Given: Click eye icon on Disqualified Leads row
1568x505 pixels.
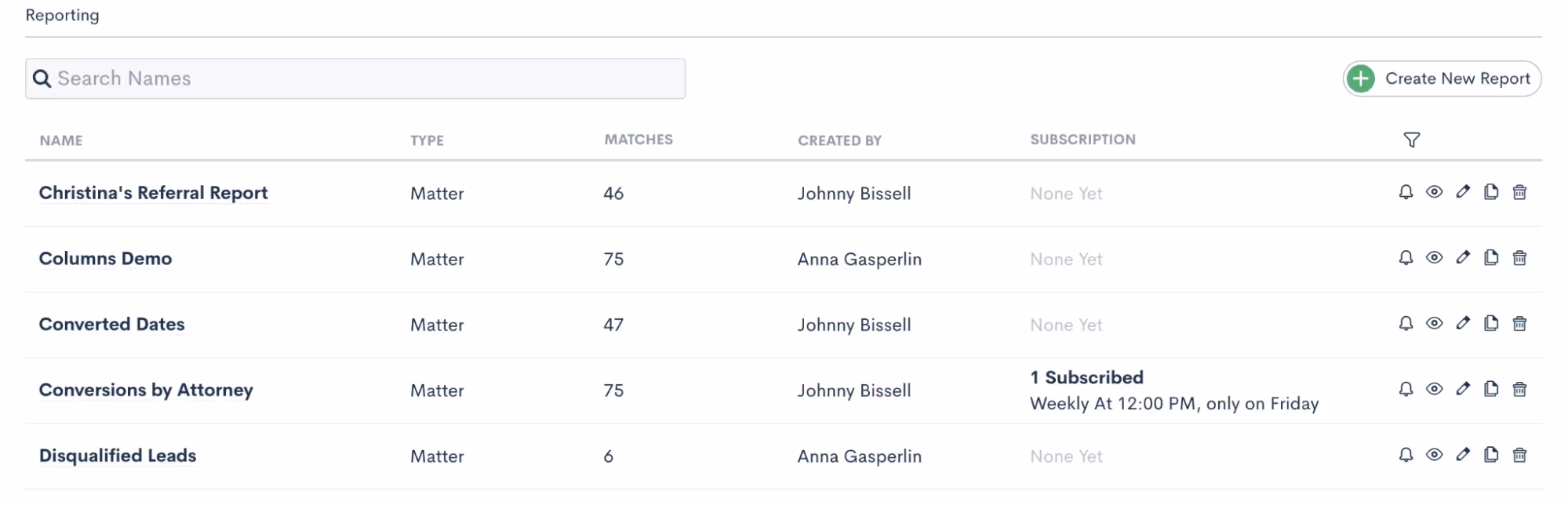Looking at the screenshot, I should pos(1434,455).
